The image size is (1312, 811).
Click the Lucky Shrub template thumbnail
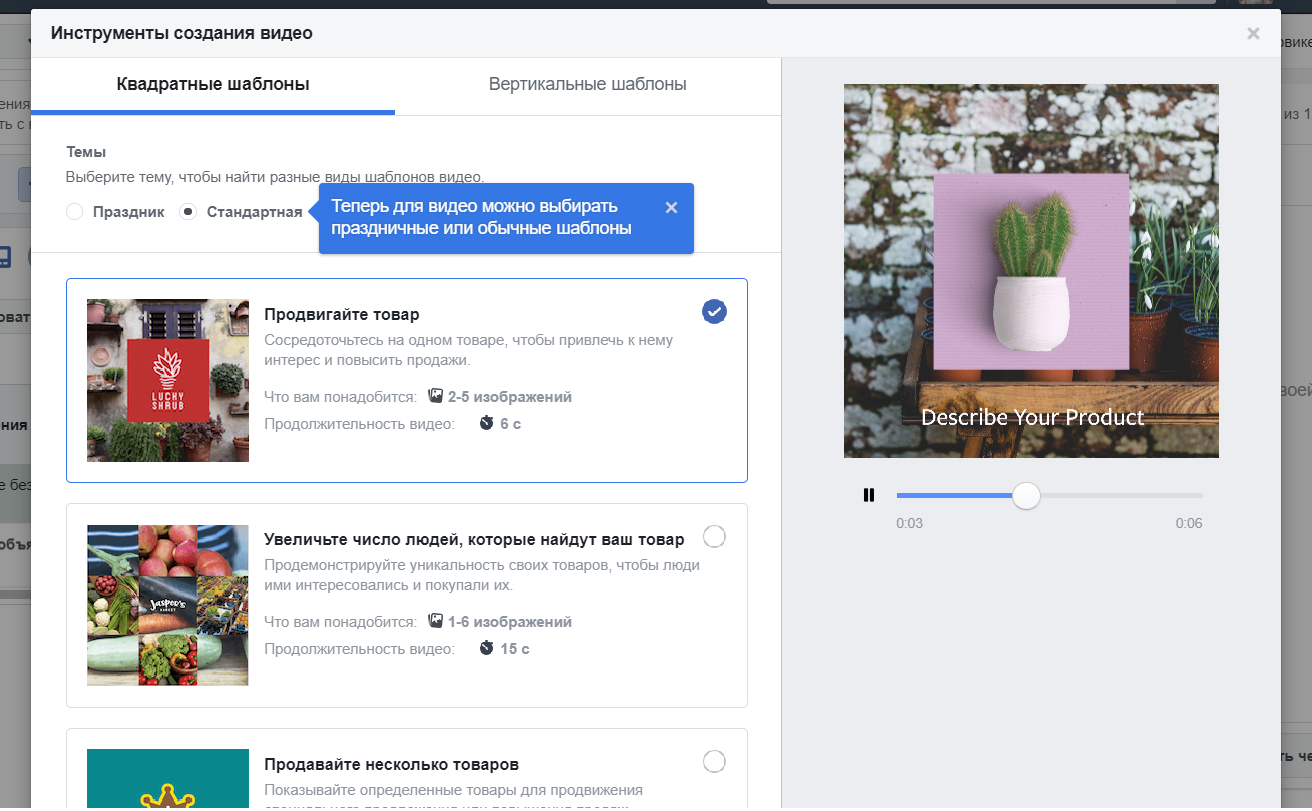point(167,380)
